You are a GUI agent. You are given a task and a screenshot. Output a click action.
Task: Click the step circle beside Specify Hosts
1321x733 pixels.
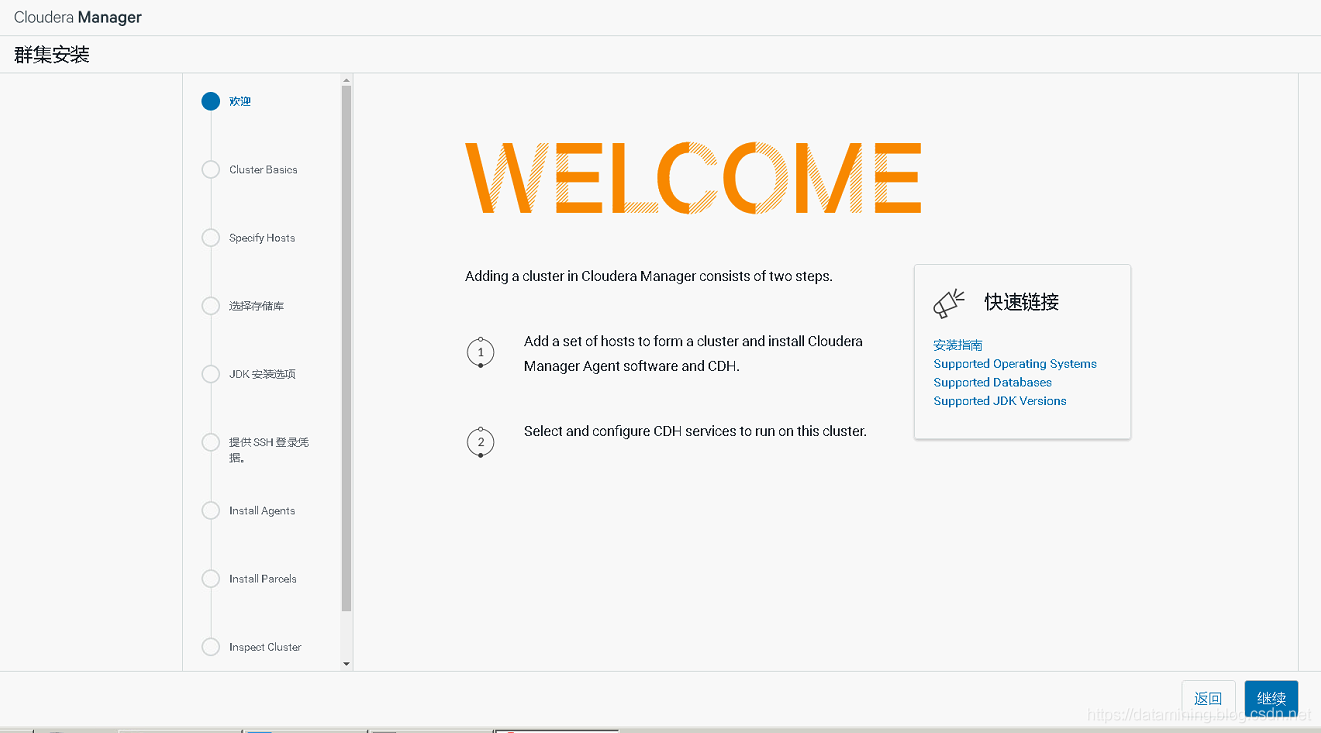pos(210,238)
